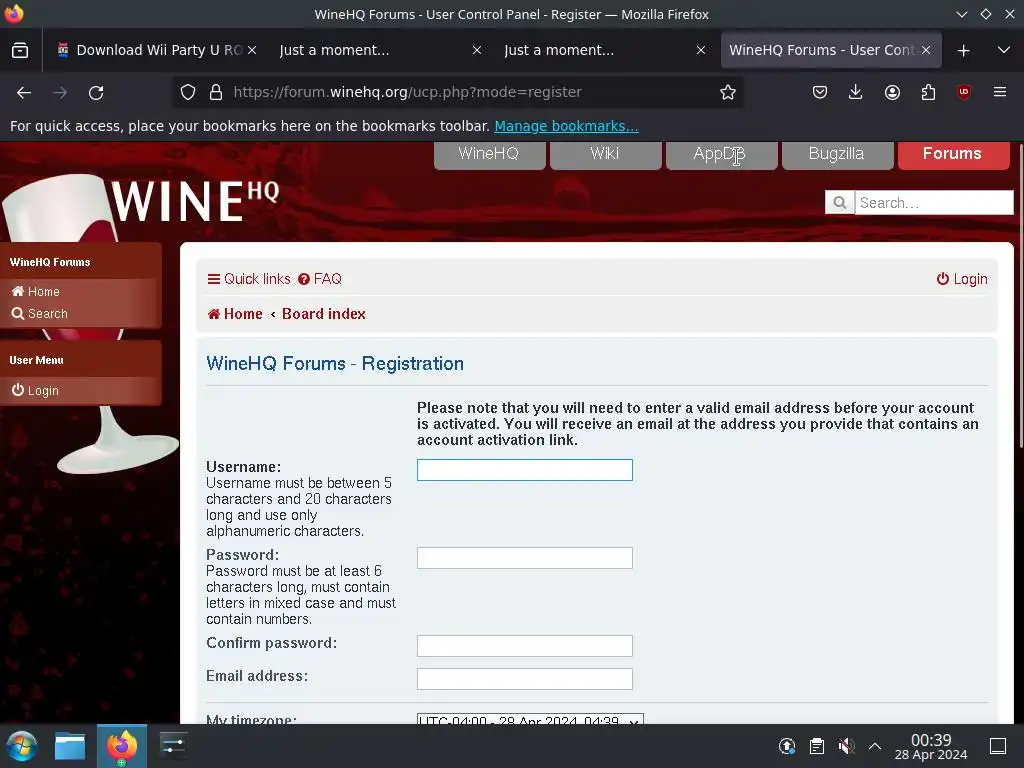Open the Forums navigation tab
Image resolution: width=1024 pixels, height=768 pixels.
pos(953,155)
